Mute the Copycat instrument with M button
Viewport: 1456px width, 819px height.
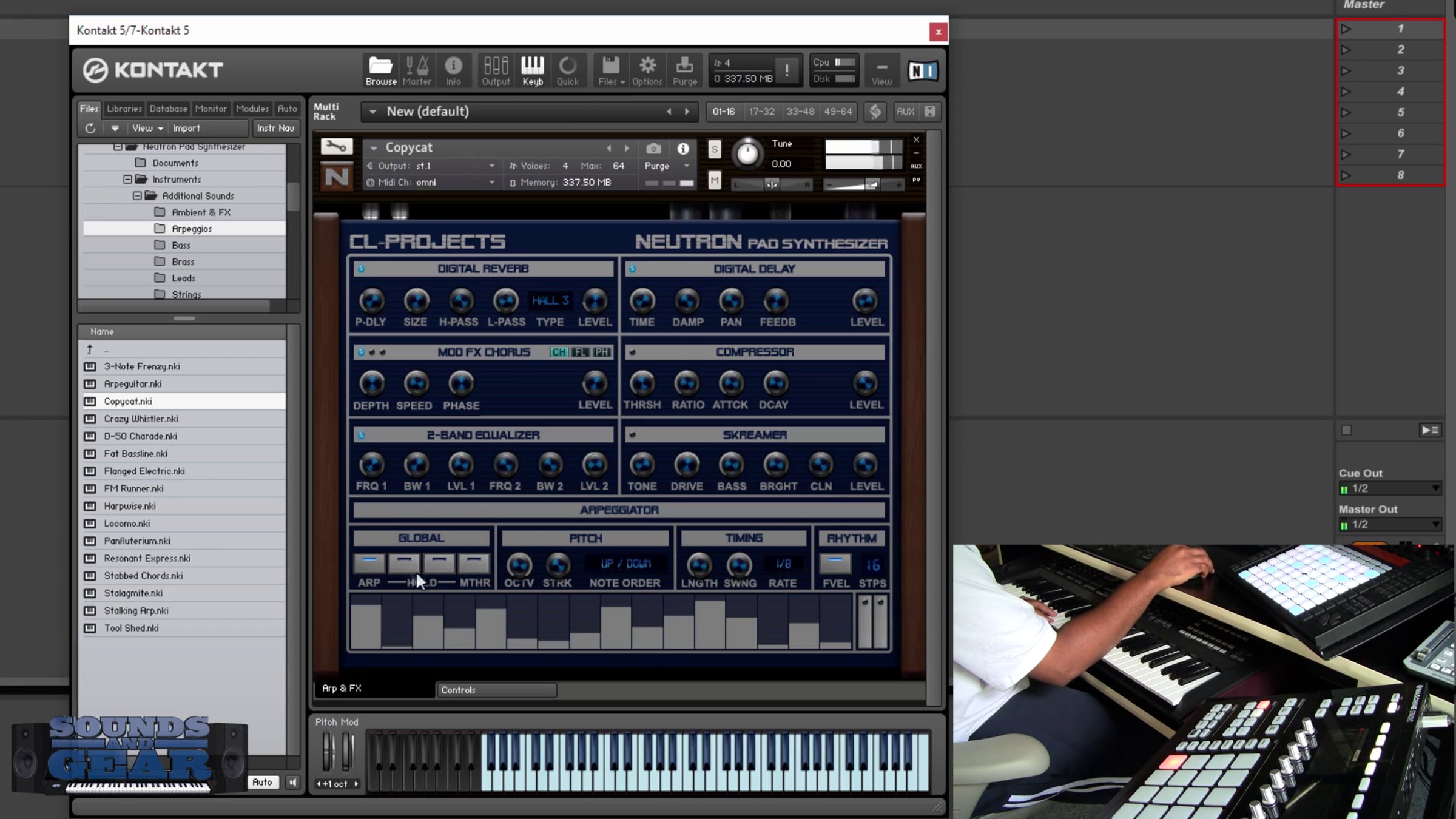click(x=715, y=180)
